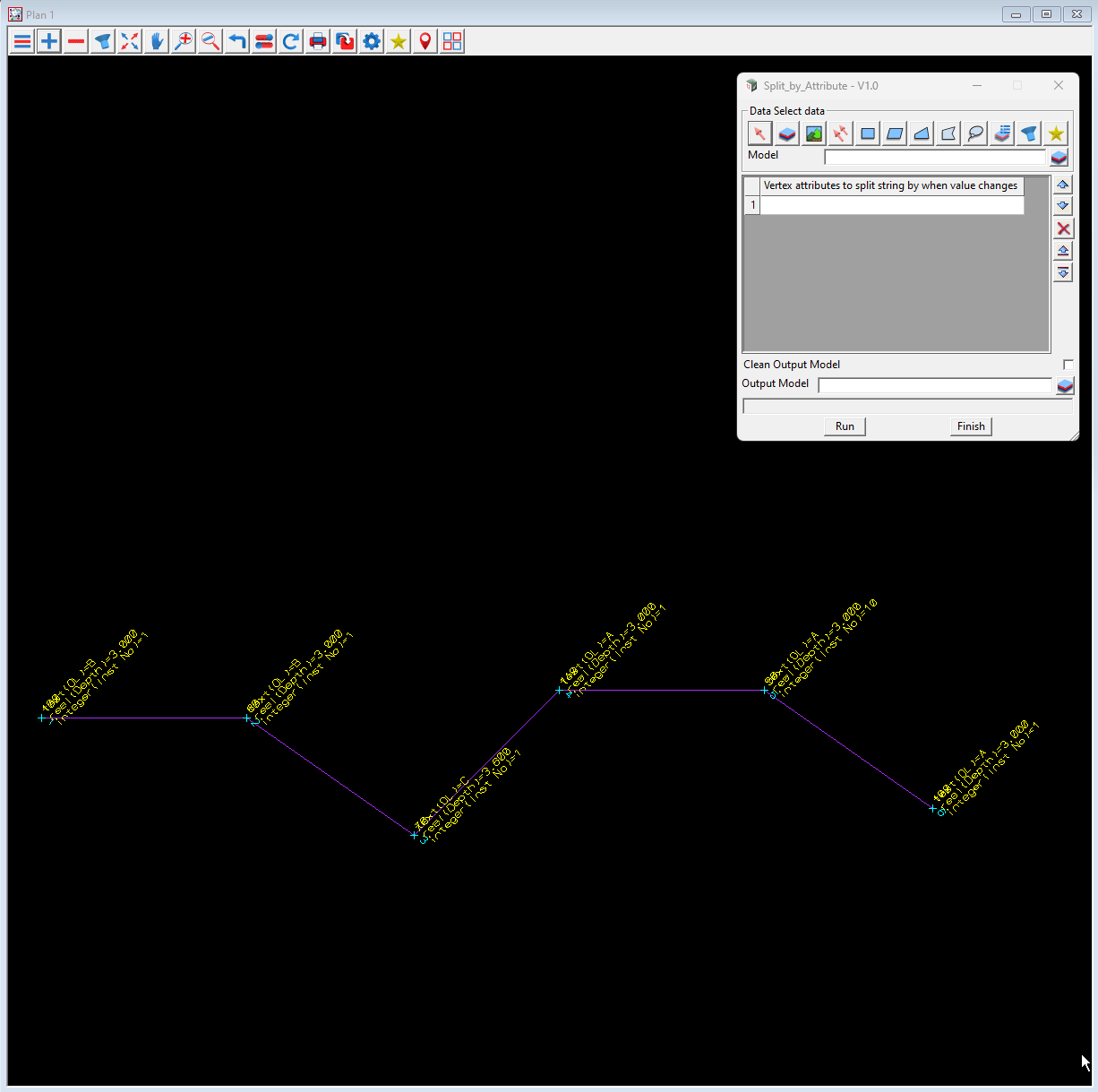1098x1092 pixels.
Task: Click the fit-view crossed arrows icon
Action: pos(130,41)
